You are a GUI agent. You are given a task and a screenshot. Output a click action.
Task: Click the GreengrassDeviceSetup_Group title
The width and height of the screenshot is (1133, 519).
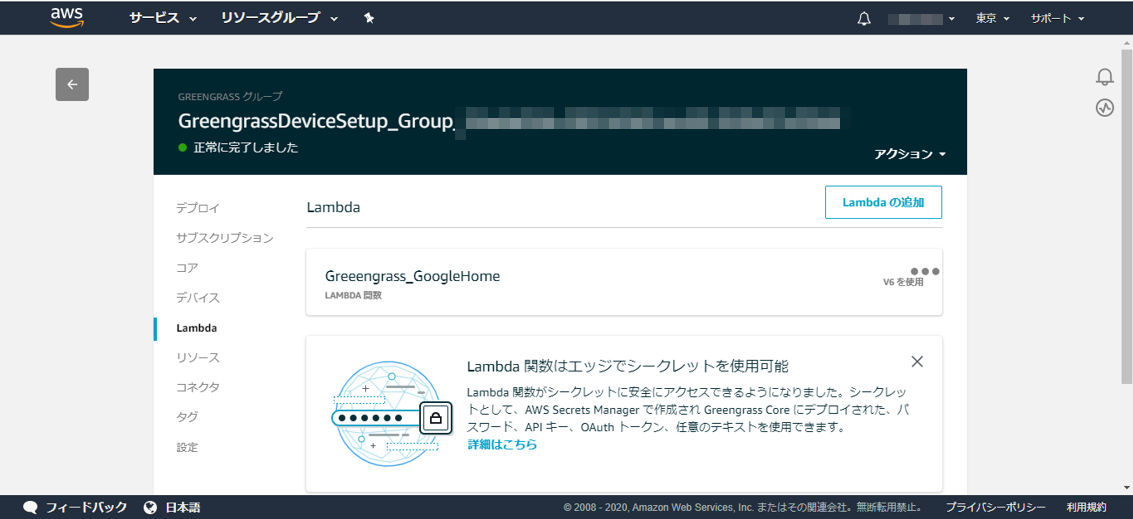click(x=316, y=120)
